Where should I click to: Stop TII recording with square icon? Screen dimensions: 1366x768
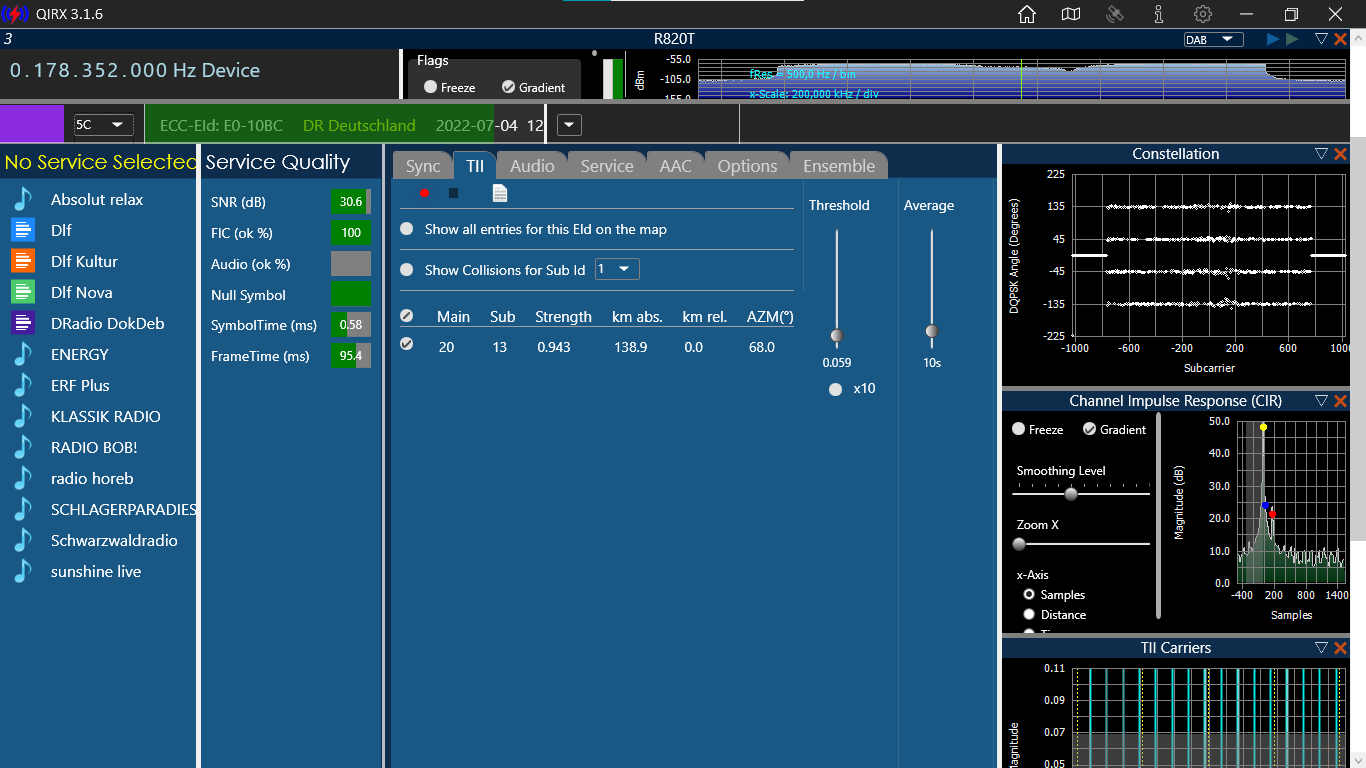[453, 193]
